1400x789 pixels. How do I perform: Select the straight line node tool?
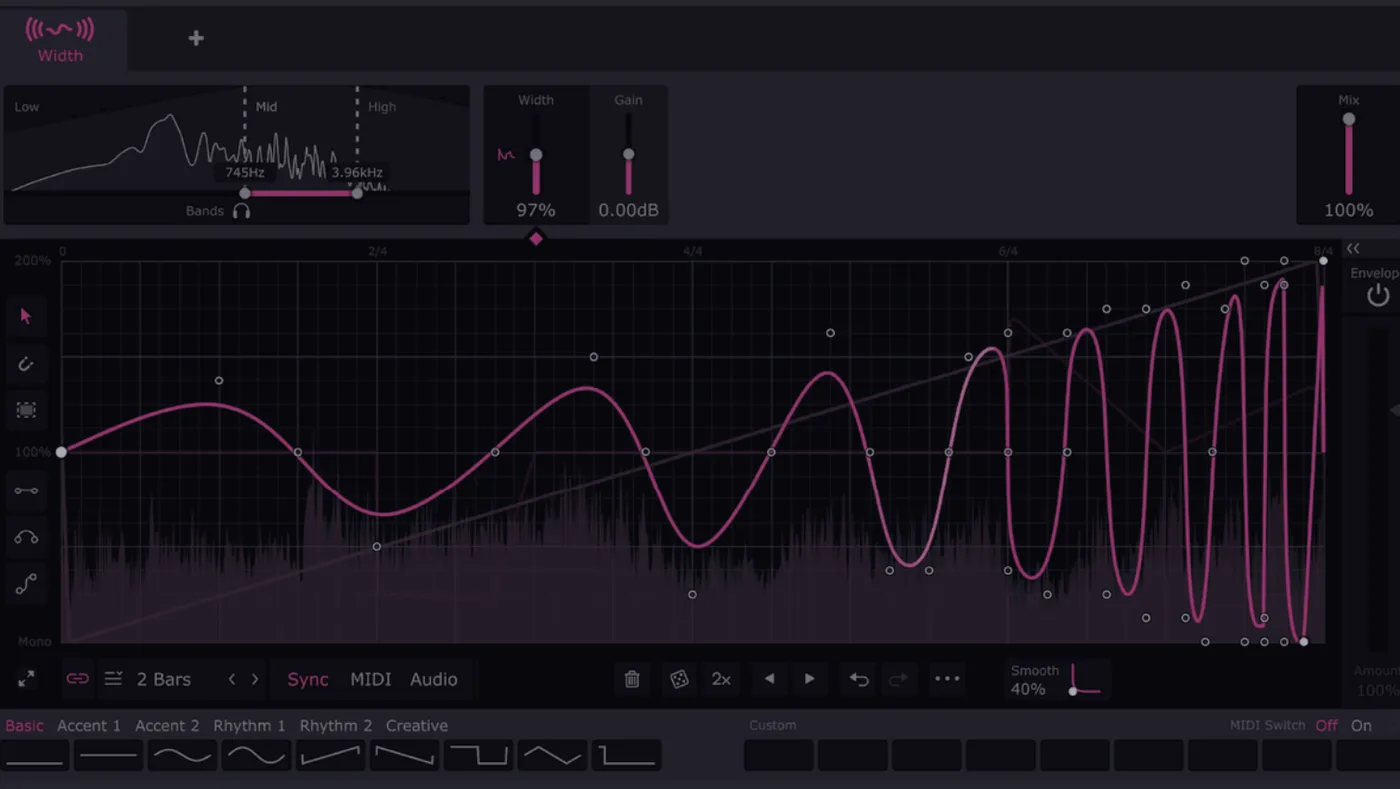(x=26, y=491)
